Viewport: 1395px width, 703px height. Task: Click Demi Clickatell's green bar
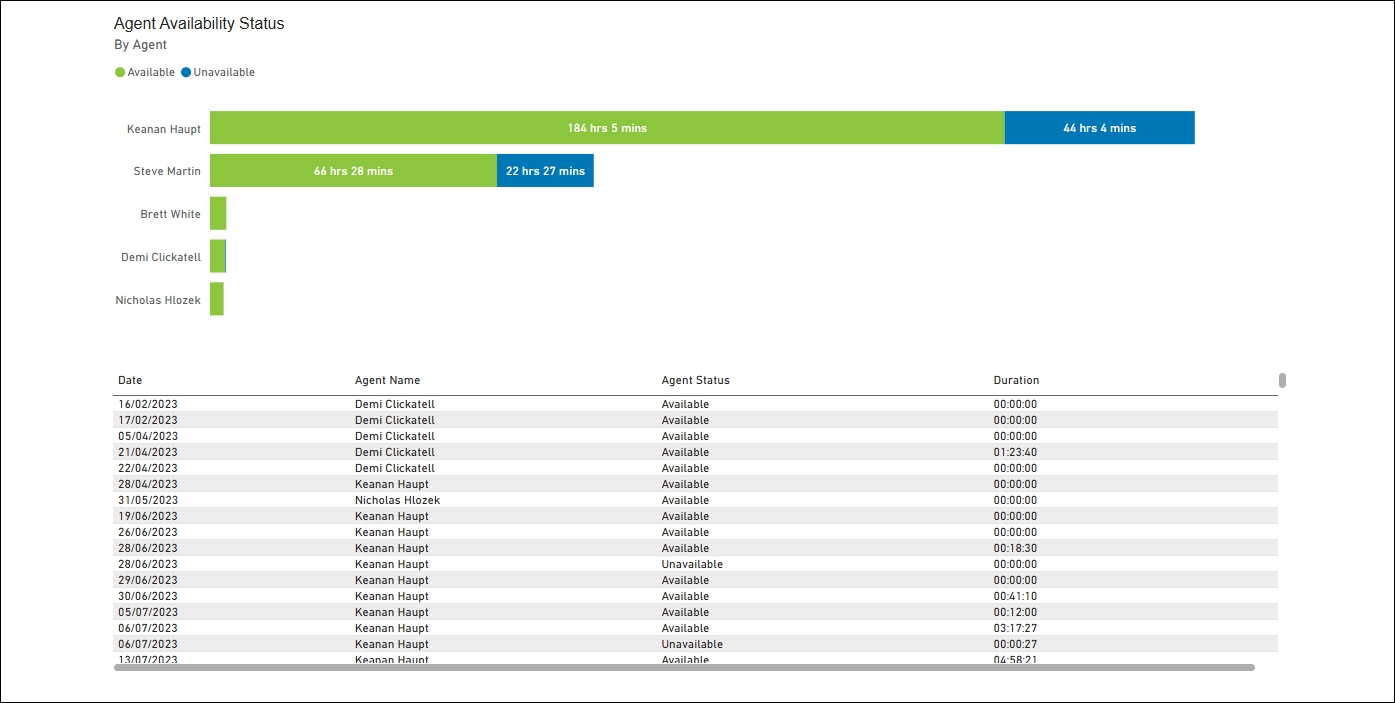pos(217,257)
